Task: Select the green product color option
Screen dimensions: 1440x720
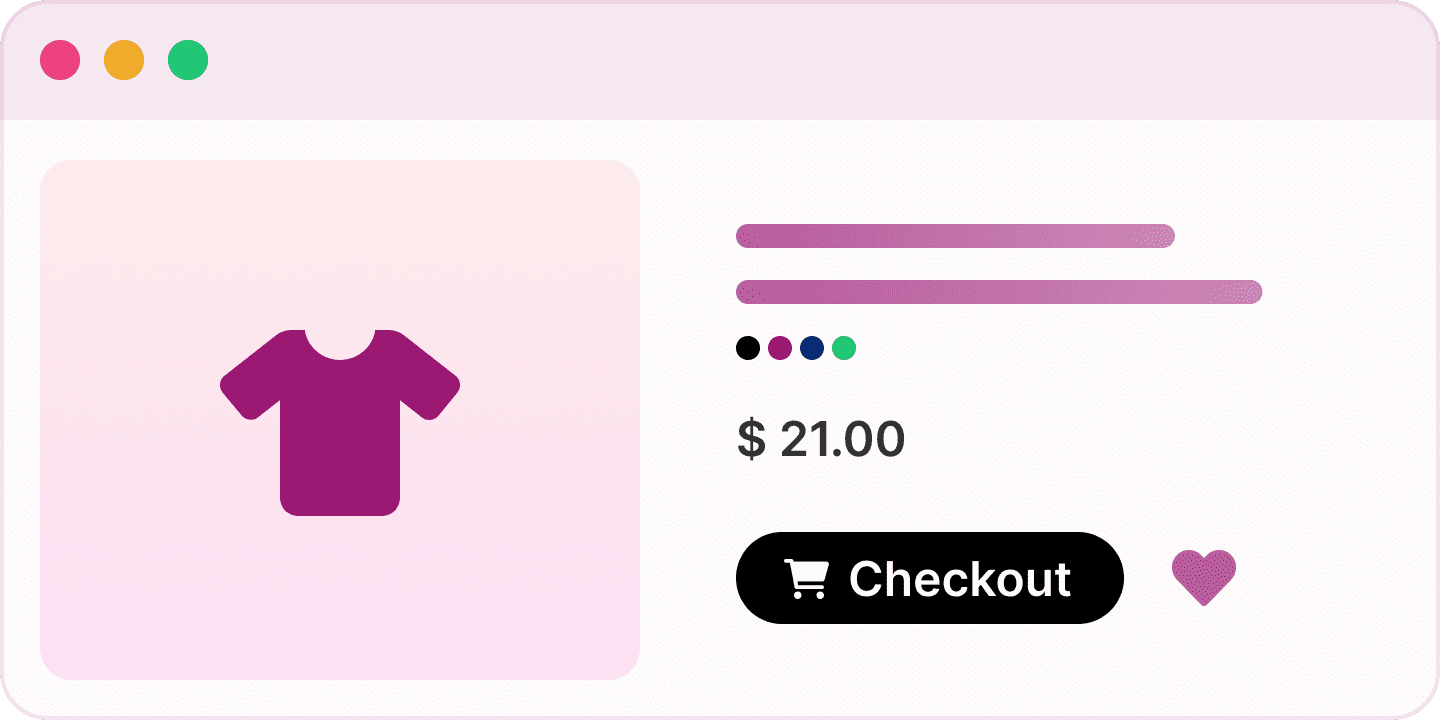Action: click(844, 348)
